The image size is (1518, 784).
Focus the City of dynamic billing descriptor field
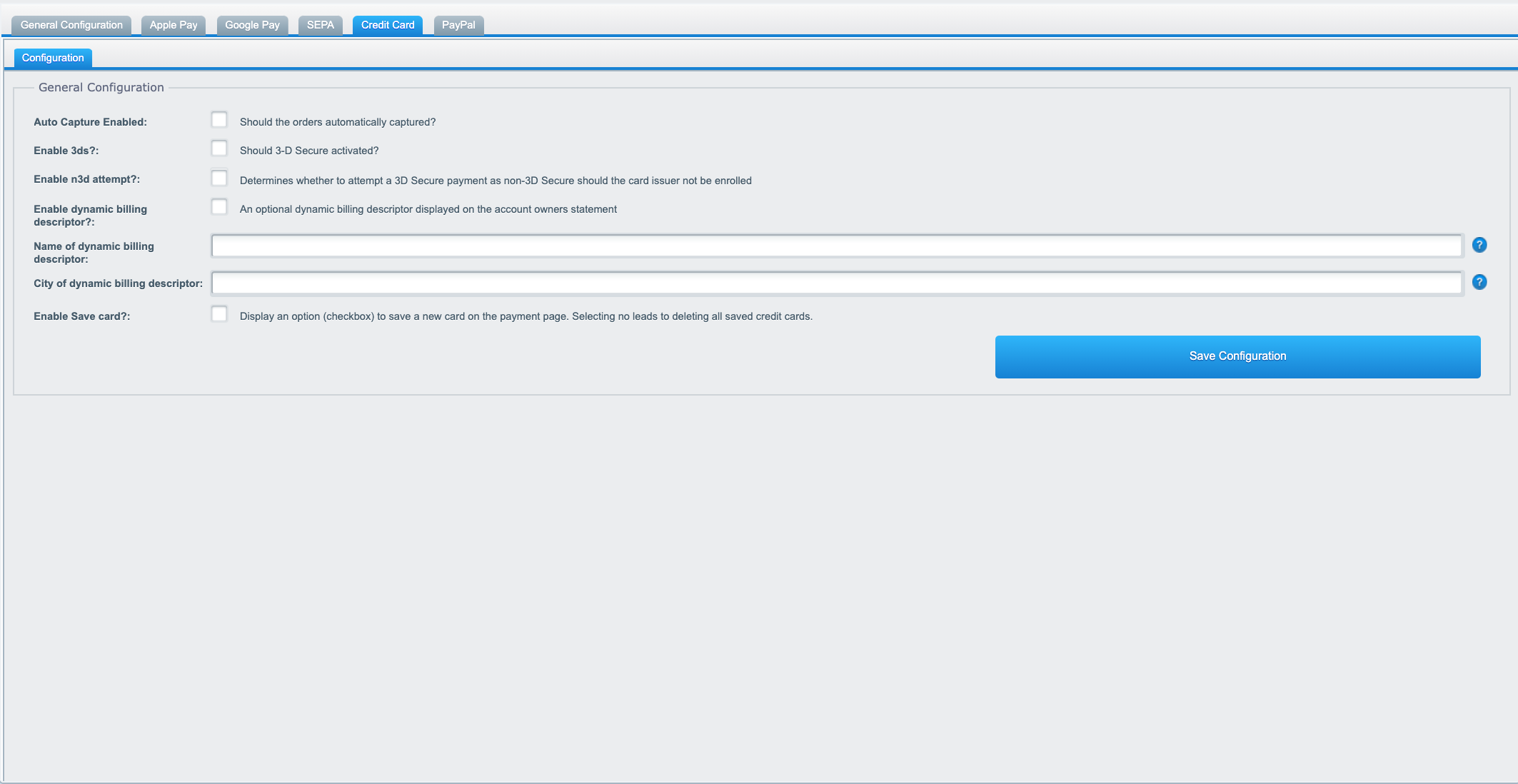pos(837,283)
